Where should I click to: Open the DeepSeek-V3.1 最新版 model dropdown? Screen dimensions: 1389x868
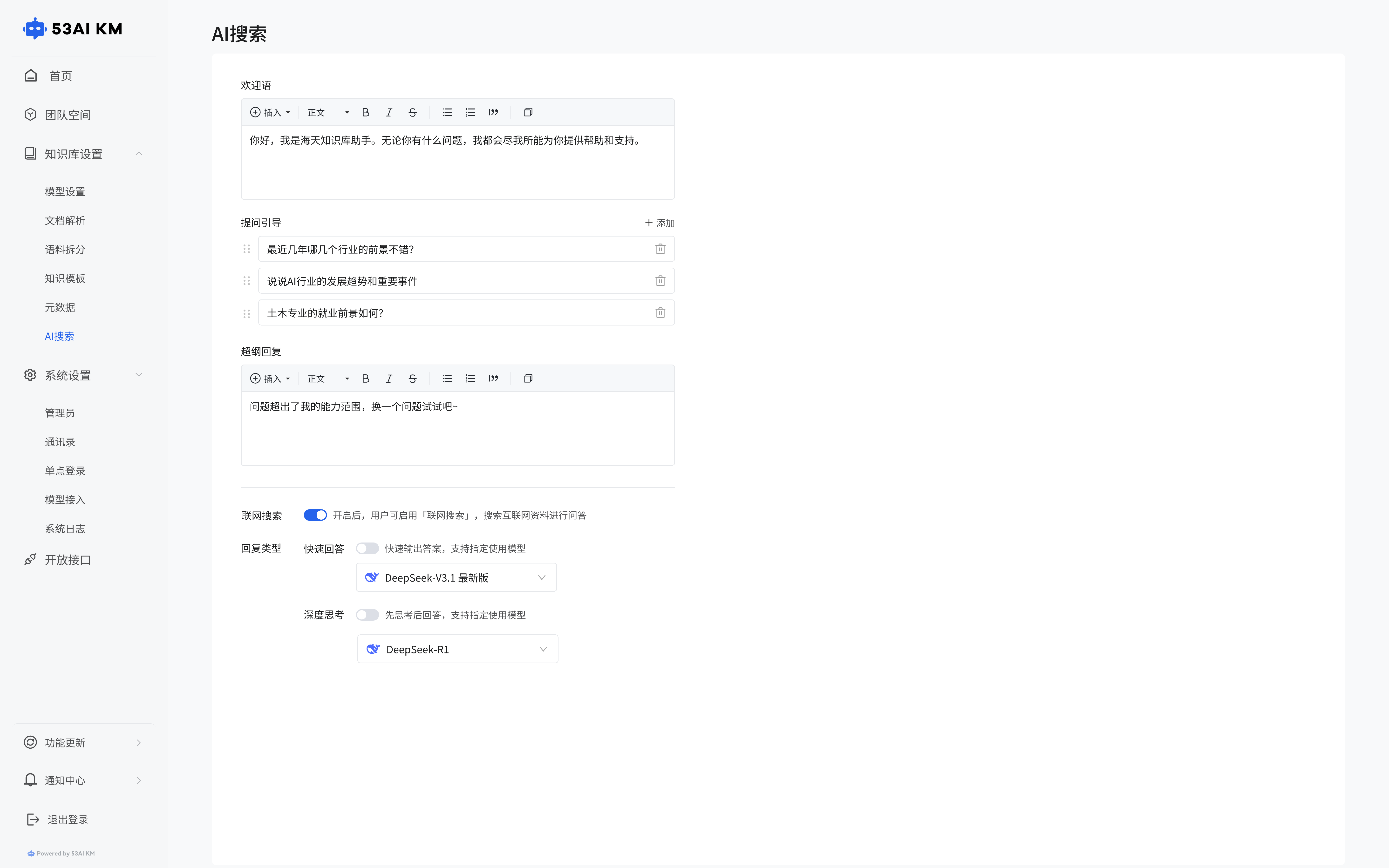(x=456, y=577)
